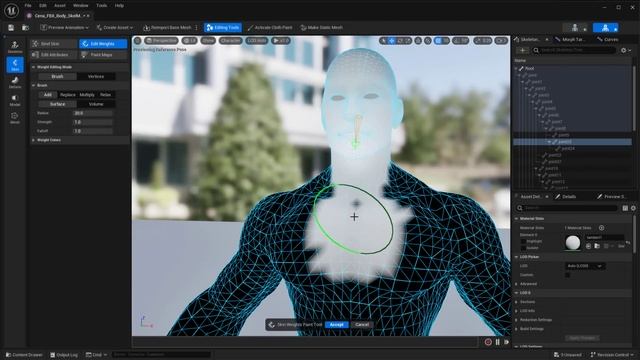This screenshot has width=640, height=360.
Task: Pause the preview playback
Action: coord(498,342)
